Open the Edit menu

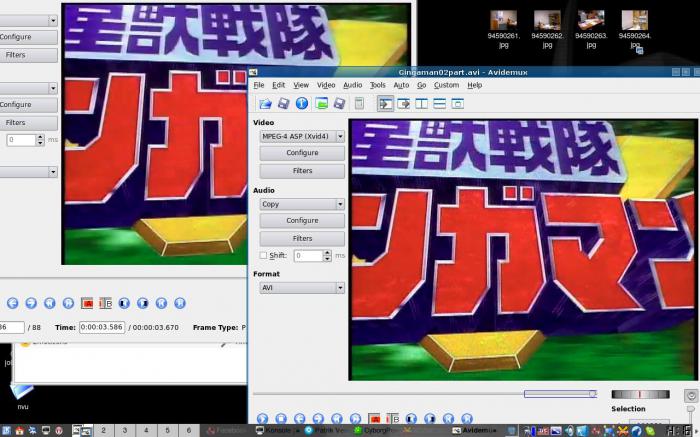(x=279, y=85)
